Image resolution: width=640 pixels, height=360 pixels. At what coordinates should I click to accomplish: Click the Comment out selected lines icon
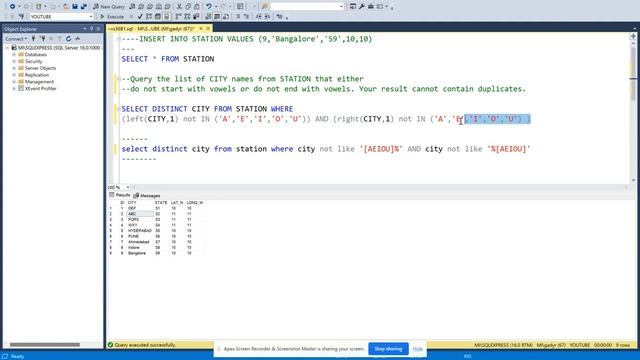[x=238, y=17]
